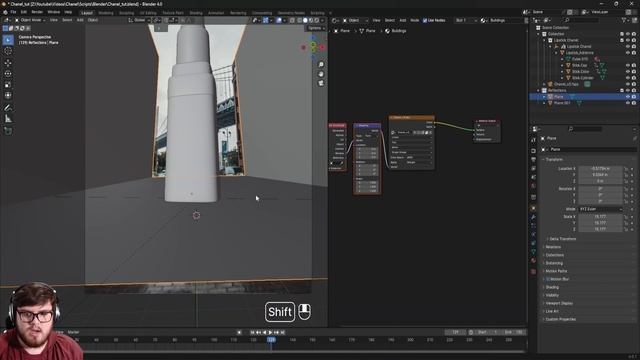This screenshot has width=640, height=360.
Task: Open the Scene properties tab icon
Action: click(533, 177)
